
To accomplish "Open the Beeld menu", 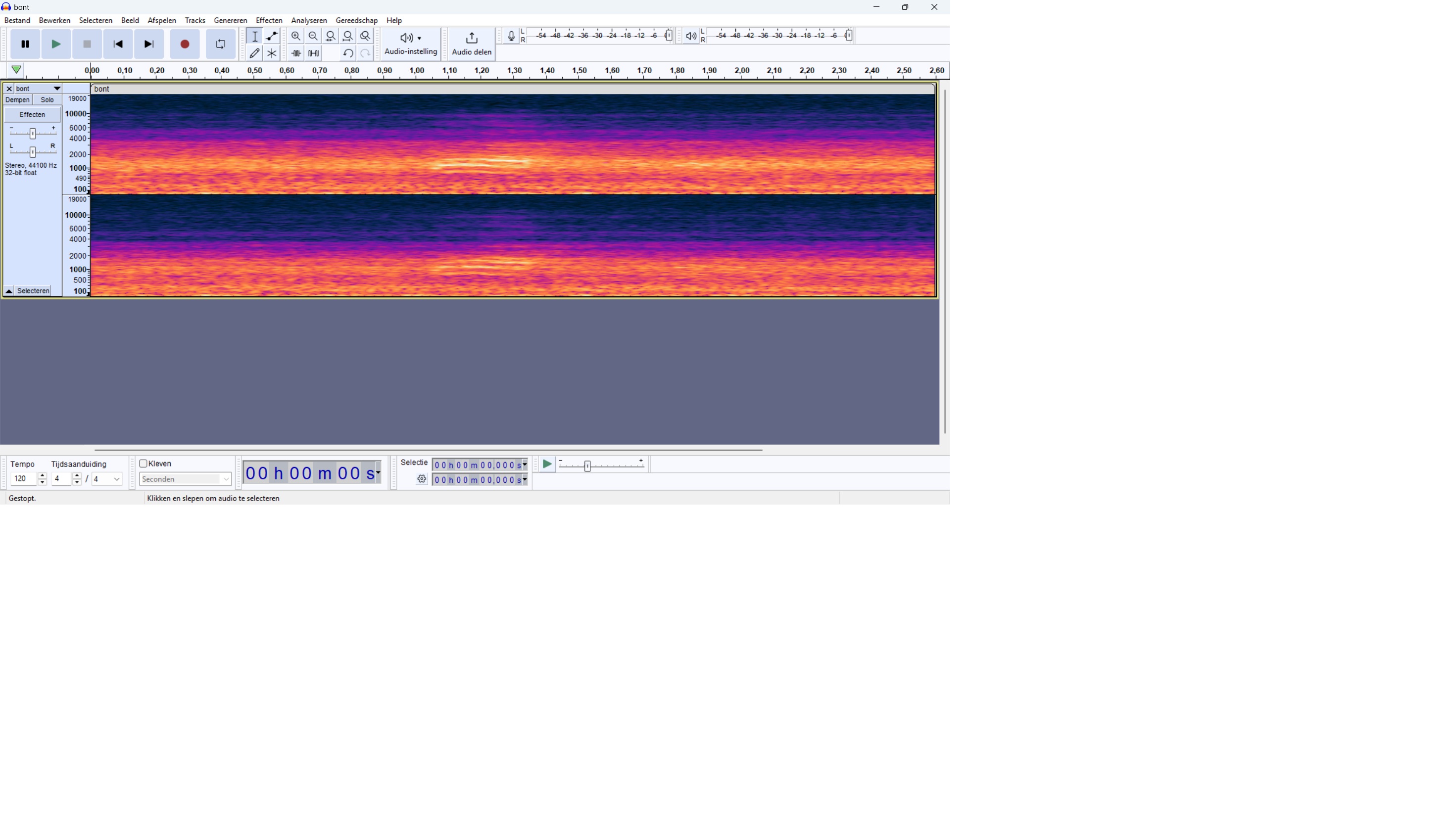I will tap(130, 21).
